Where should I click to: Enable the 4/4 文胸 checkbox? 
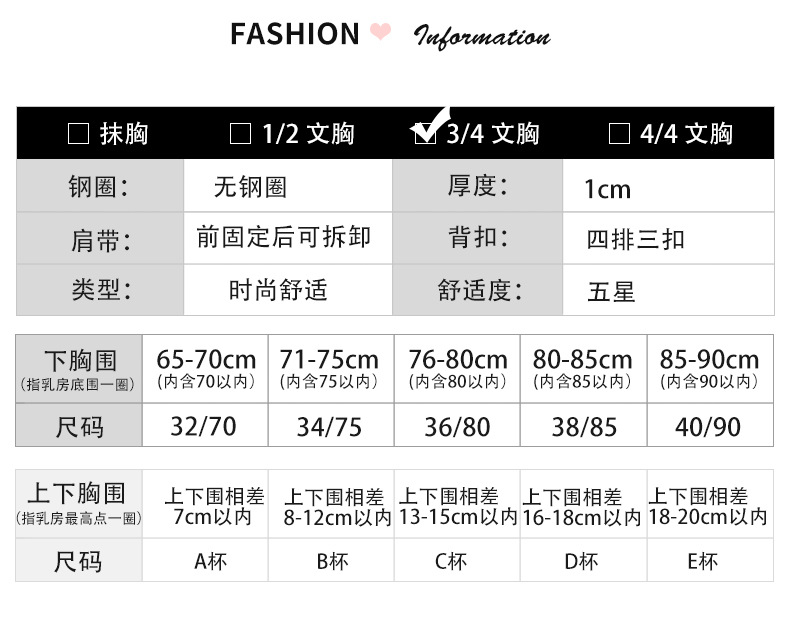619,134
